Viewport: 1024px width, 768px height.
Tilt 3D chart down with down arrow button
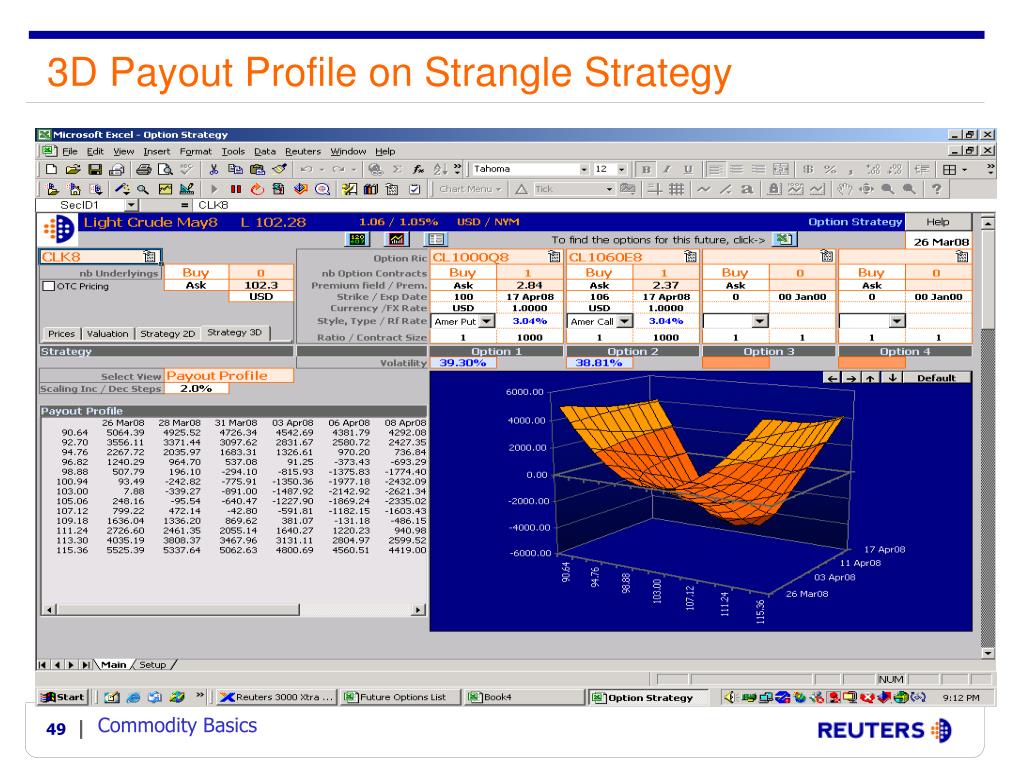[892, 378]
